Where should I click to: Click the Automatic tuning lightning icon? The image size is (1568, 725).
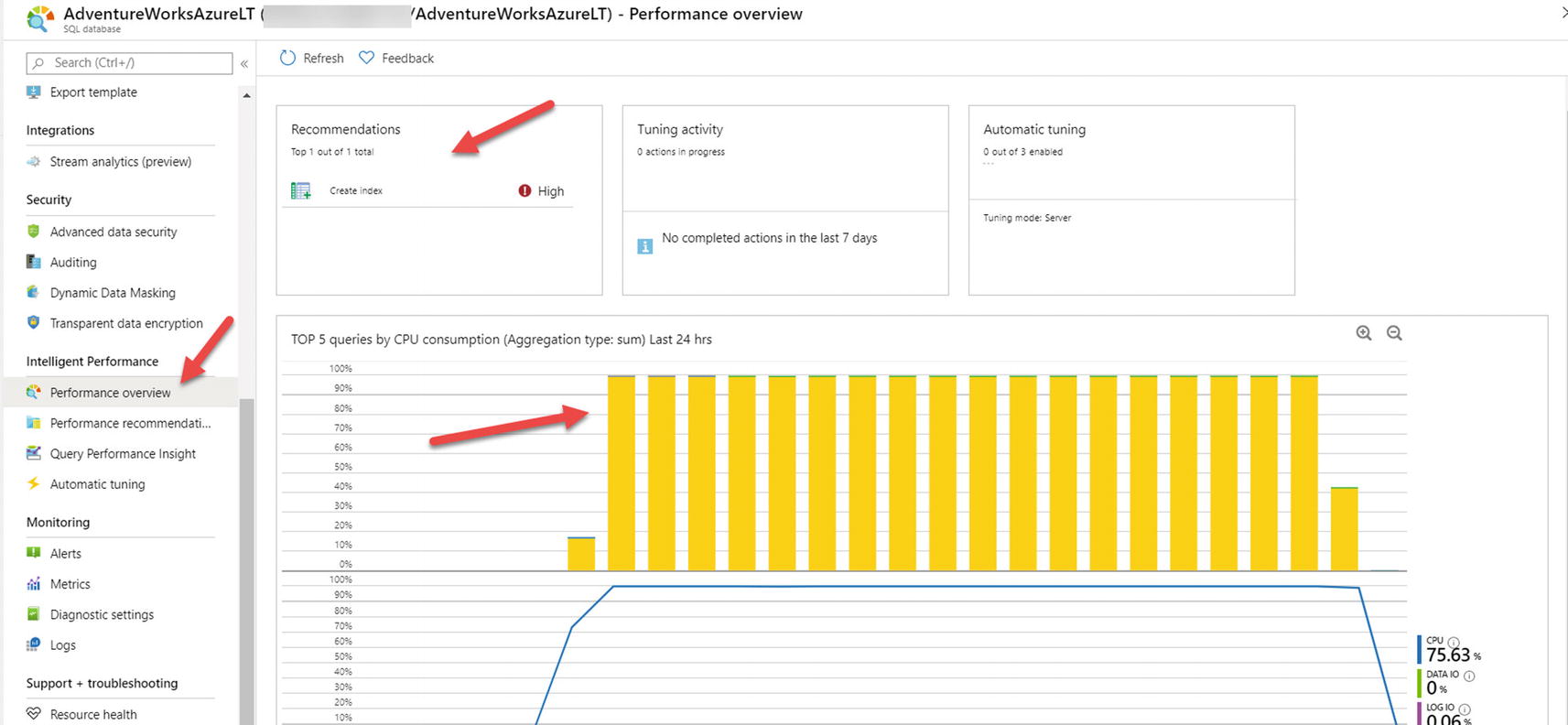34,483
